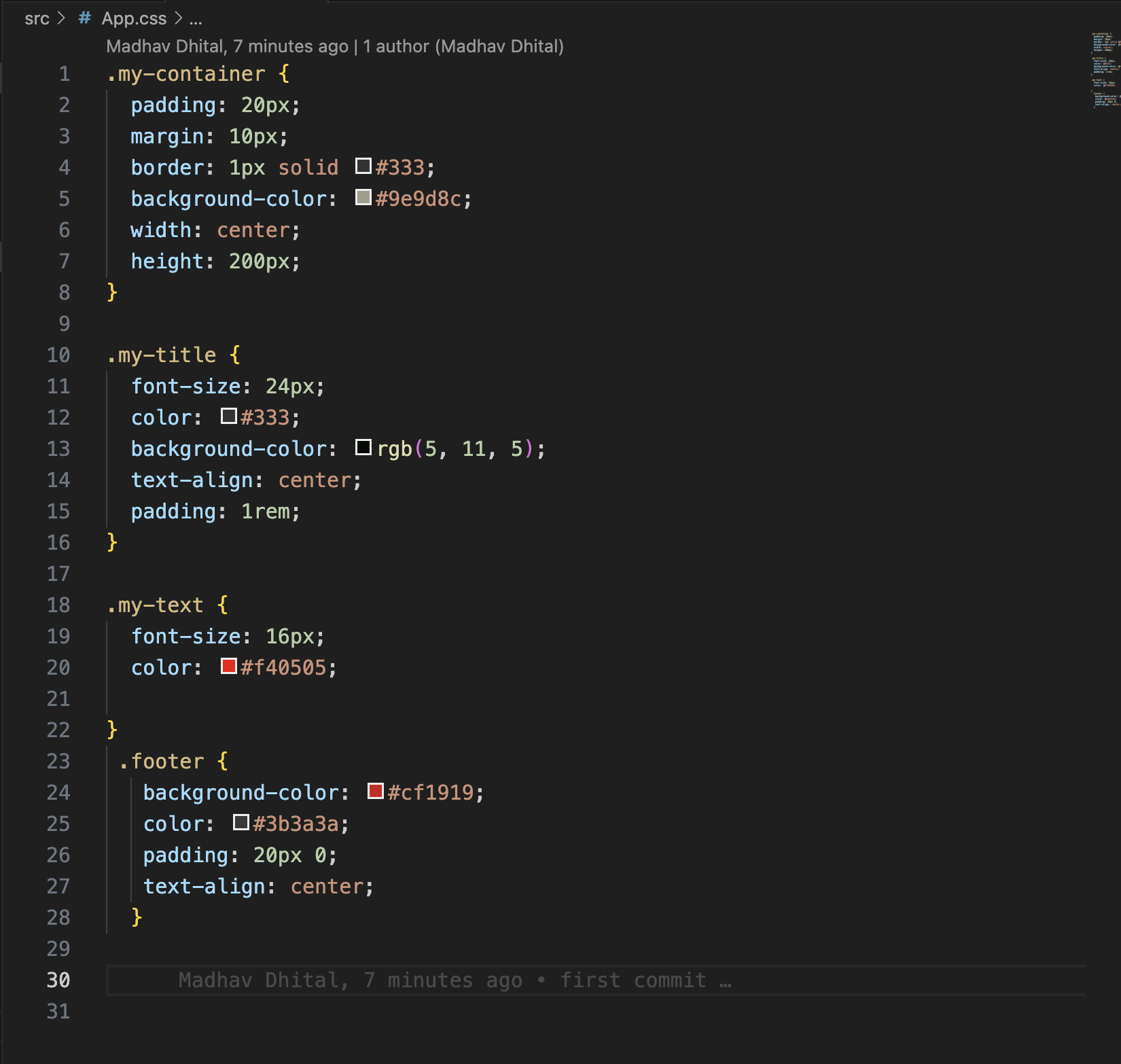Click the #9e9d8c background-color preview box
The image size is (1121, 1064).
362,197
